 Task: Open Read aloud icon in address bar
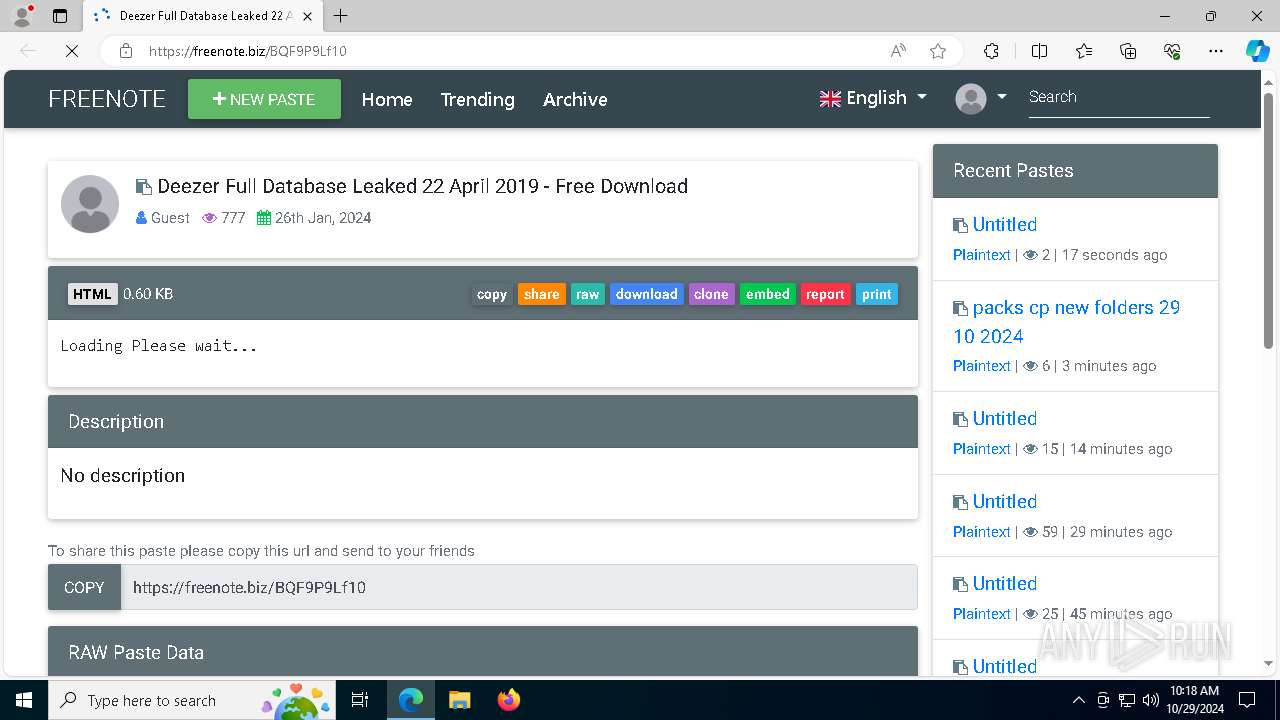pos(898,51)
